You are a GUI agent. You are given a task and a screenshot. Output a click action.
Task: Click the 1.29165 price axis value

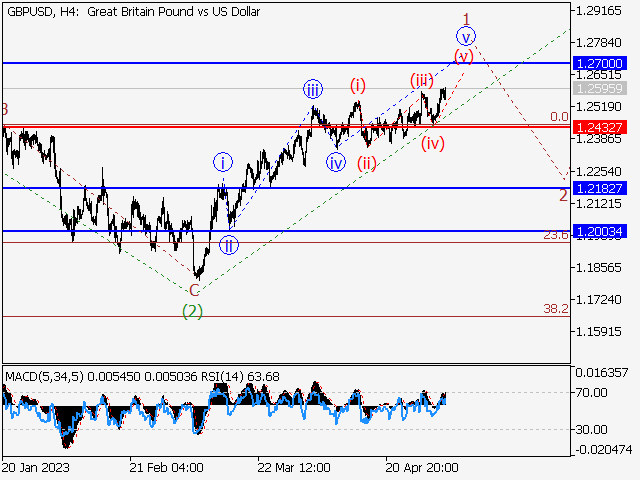click(598, 11)
